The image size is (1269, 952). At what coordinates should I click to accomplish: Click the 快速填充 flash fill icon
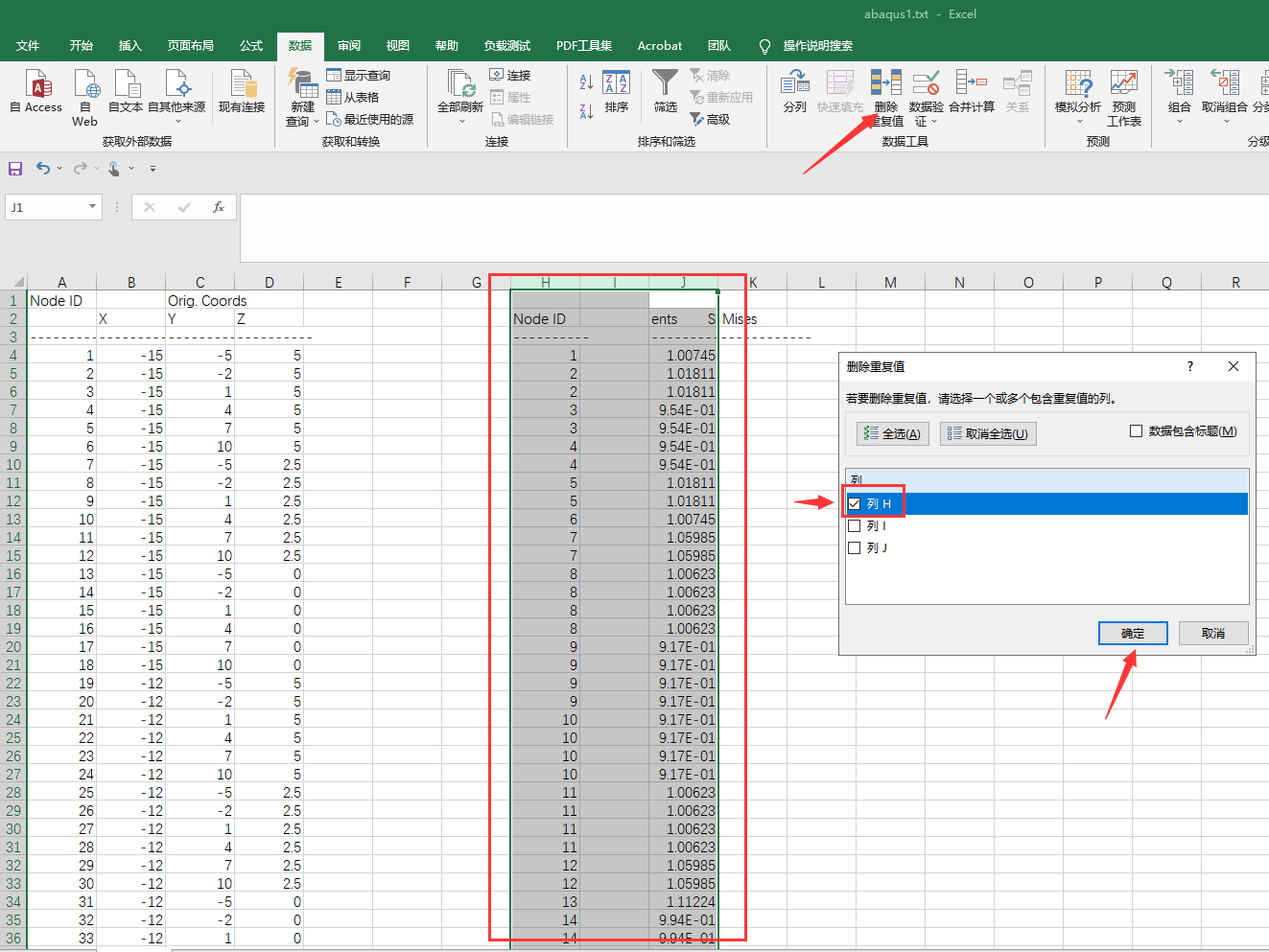pos(840,92)
